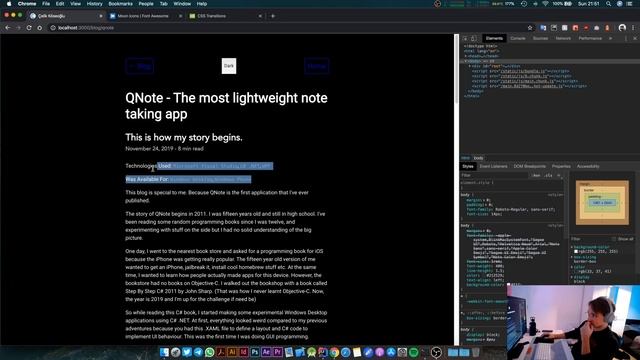Open the Chrome profile avatar

click(622, 28)
